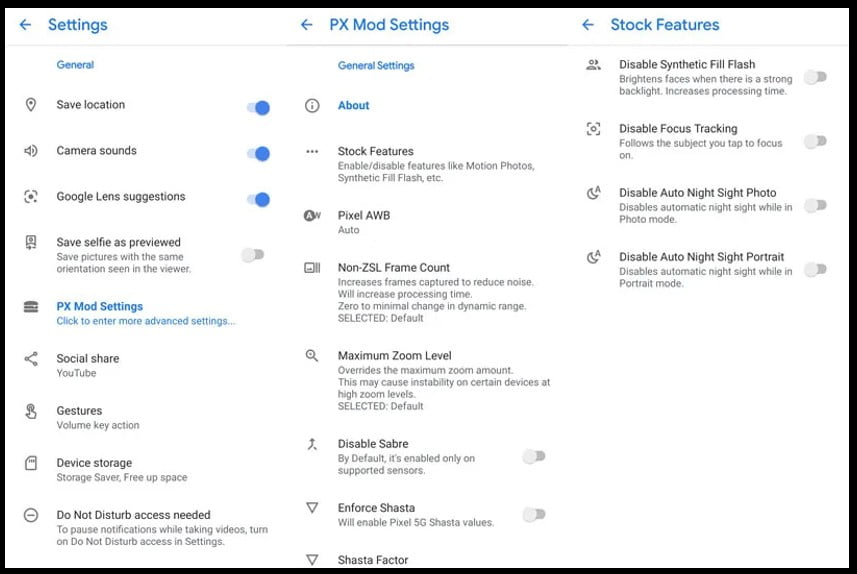The width and height of the screenshot is (857, 574).
Task: Turn off Camera sounds switch
Action: (x=259, y=154)
